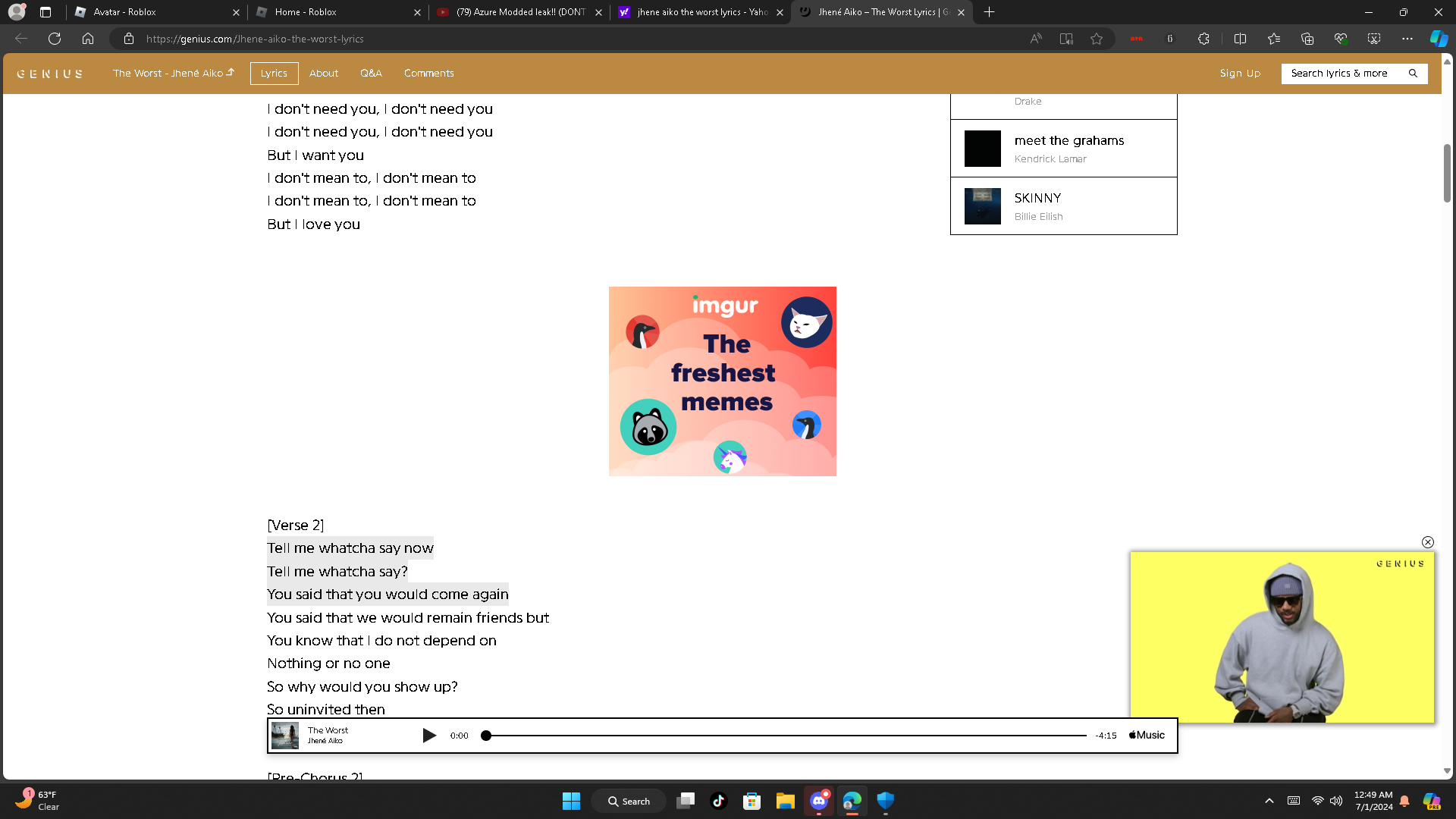
Task: Open Copilot in the Edge sidebar
Action: click(1439, 39)
